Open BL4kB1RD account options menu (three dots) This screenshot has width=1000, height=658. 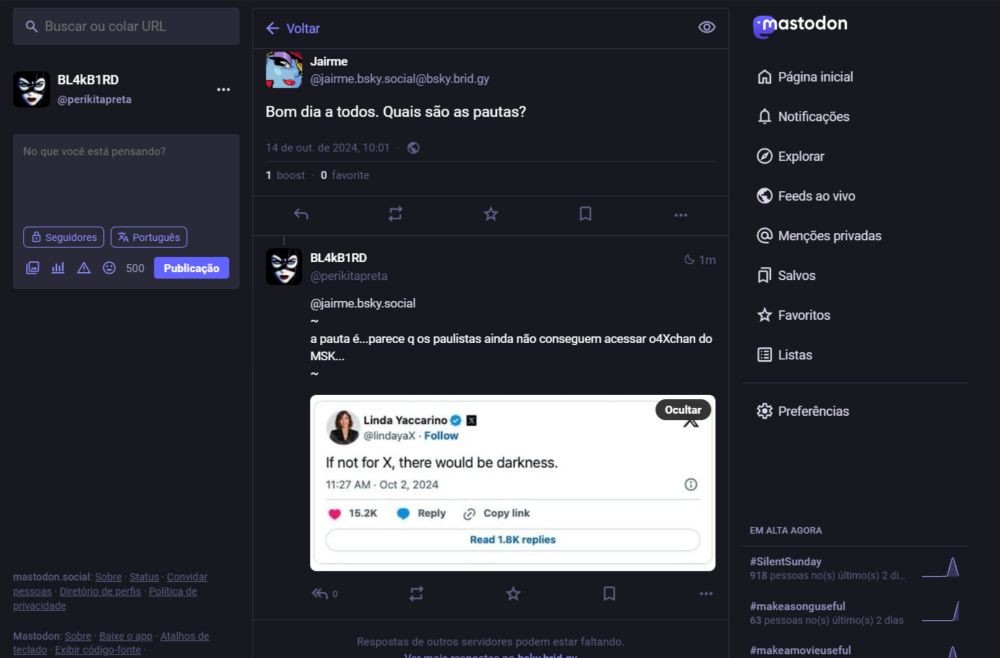(x=223, y=90)
